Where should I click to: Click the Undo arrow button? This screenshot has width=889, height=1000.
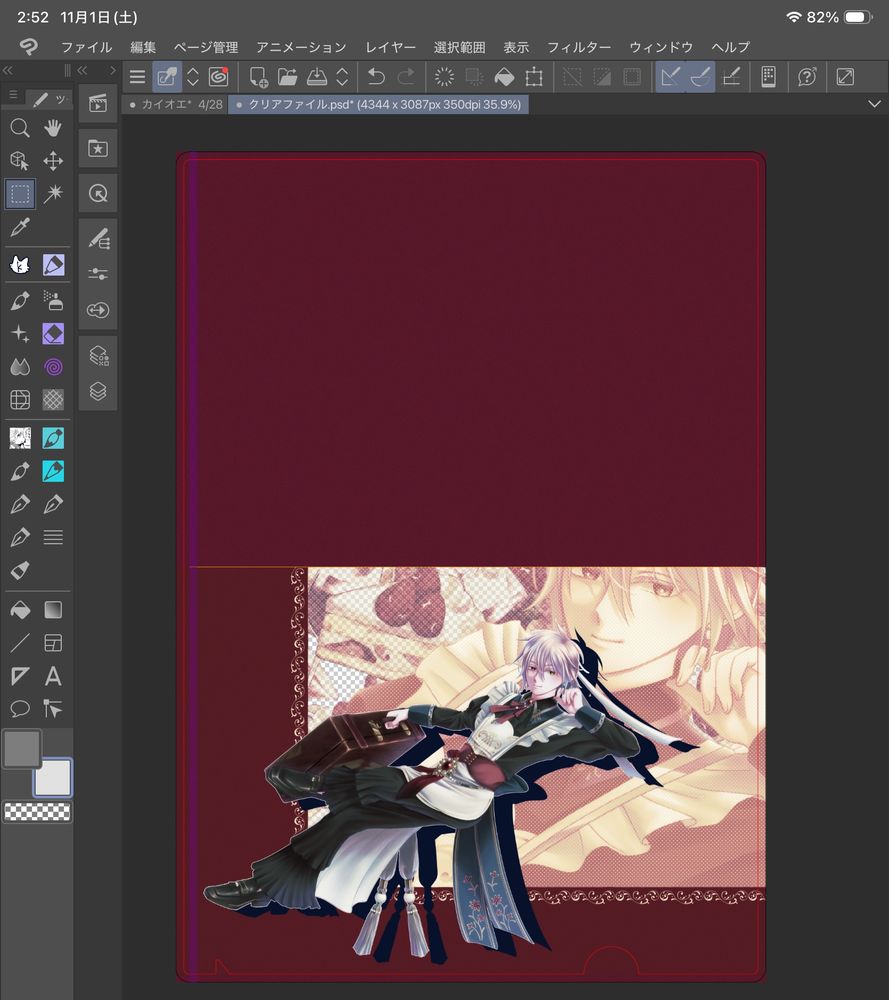(x=376, y=77)
